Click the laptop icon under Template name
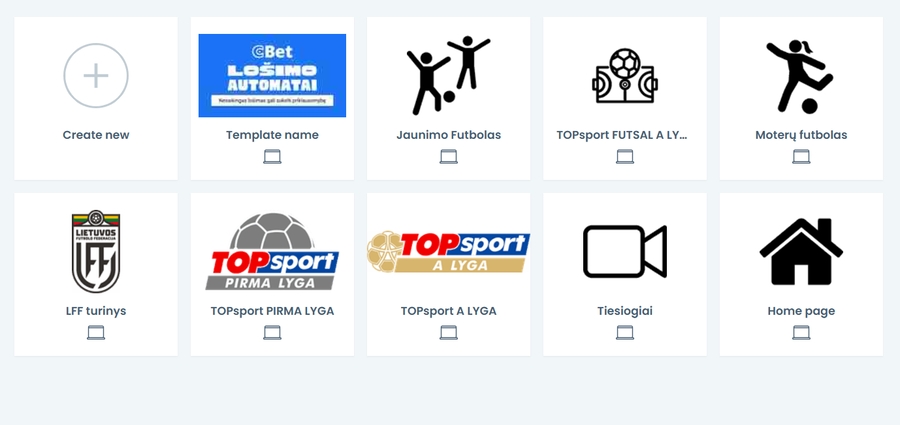 point(272,156)
